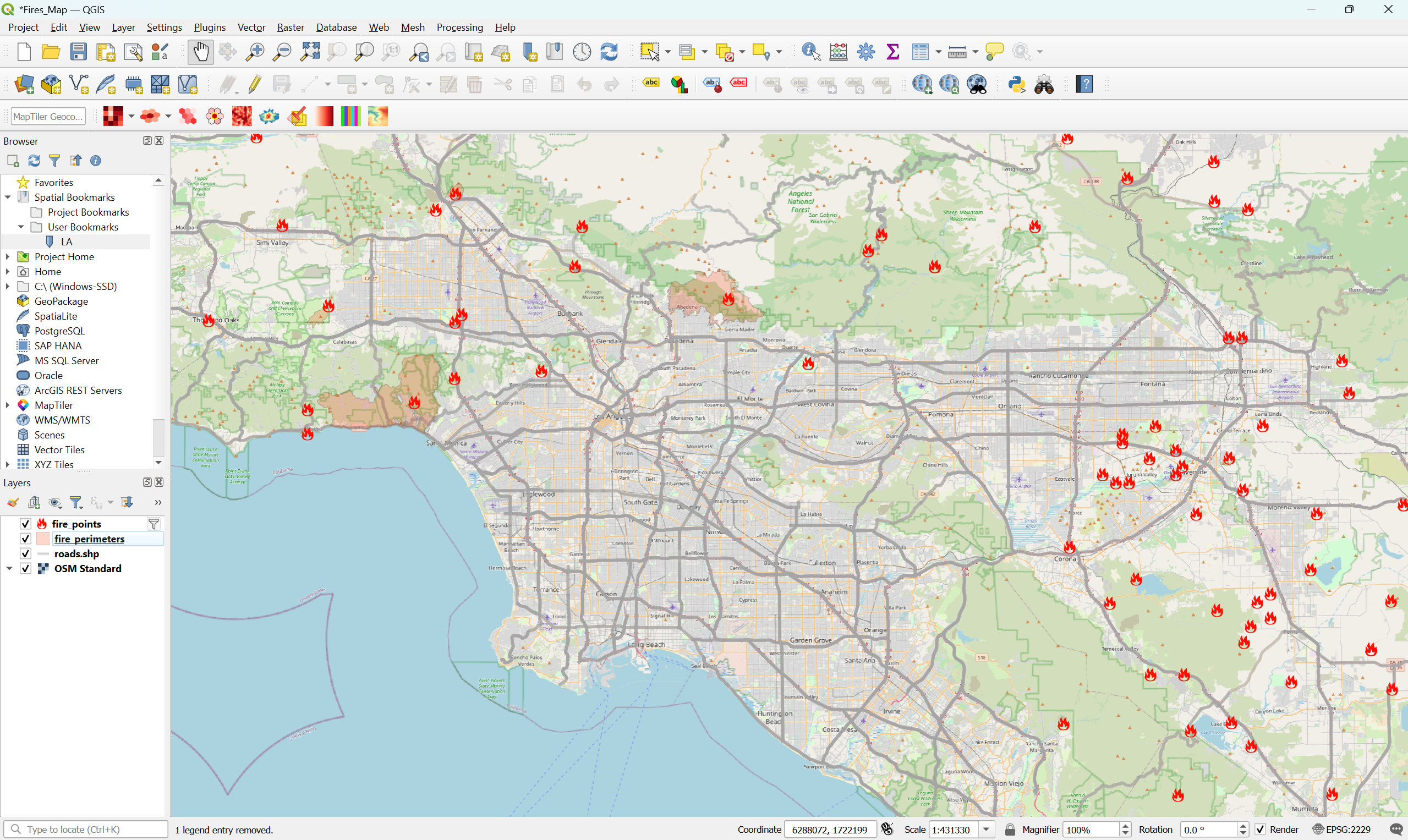Select the Pan Map hand tool
Screen dimensions: 1408x840
[200, 52]
